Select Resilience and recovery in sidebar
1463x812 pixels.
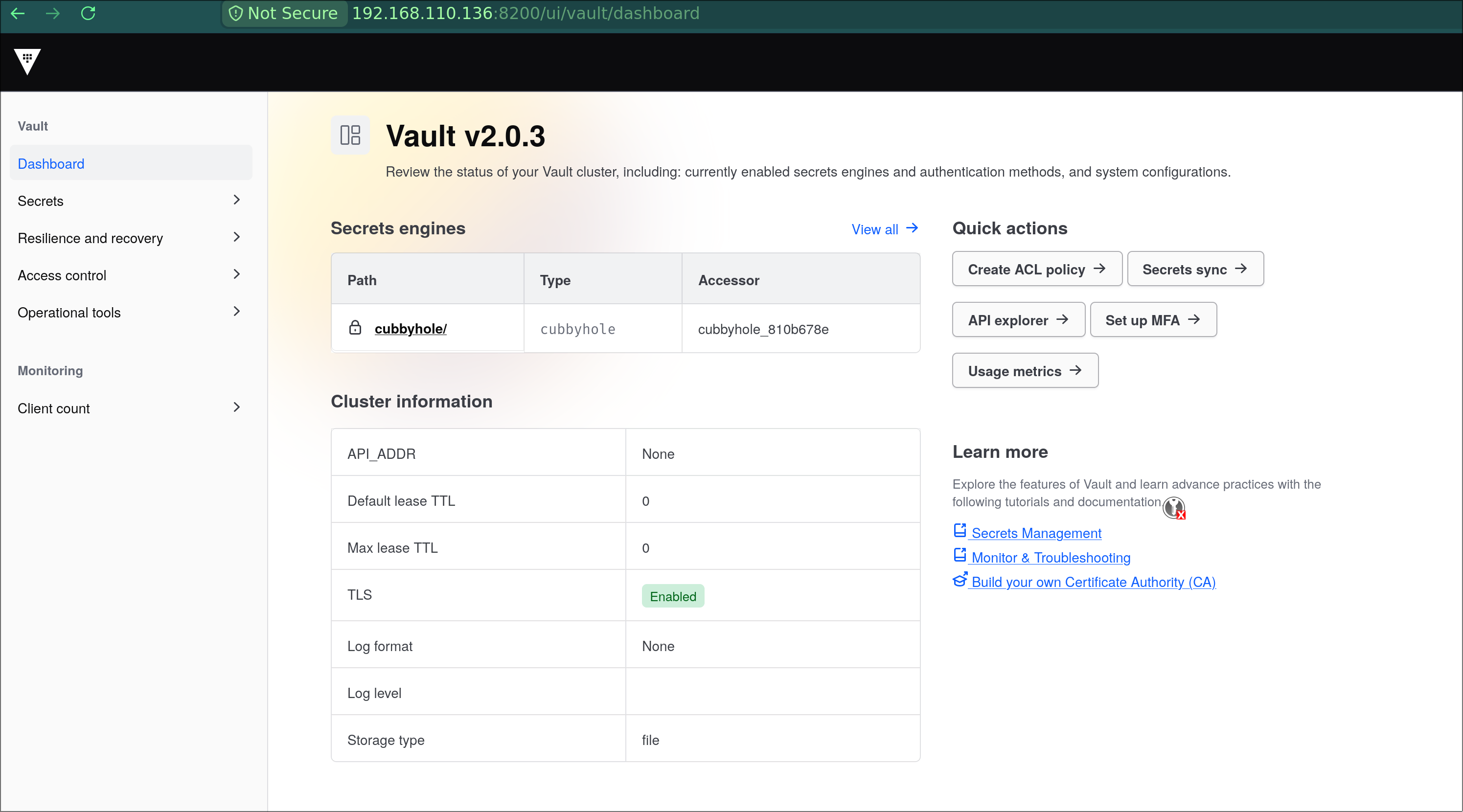click(x=131, y=238)
